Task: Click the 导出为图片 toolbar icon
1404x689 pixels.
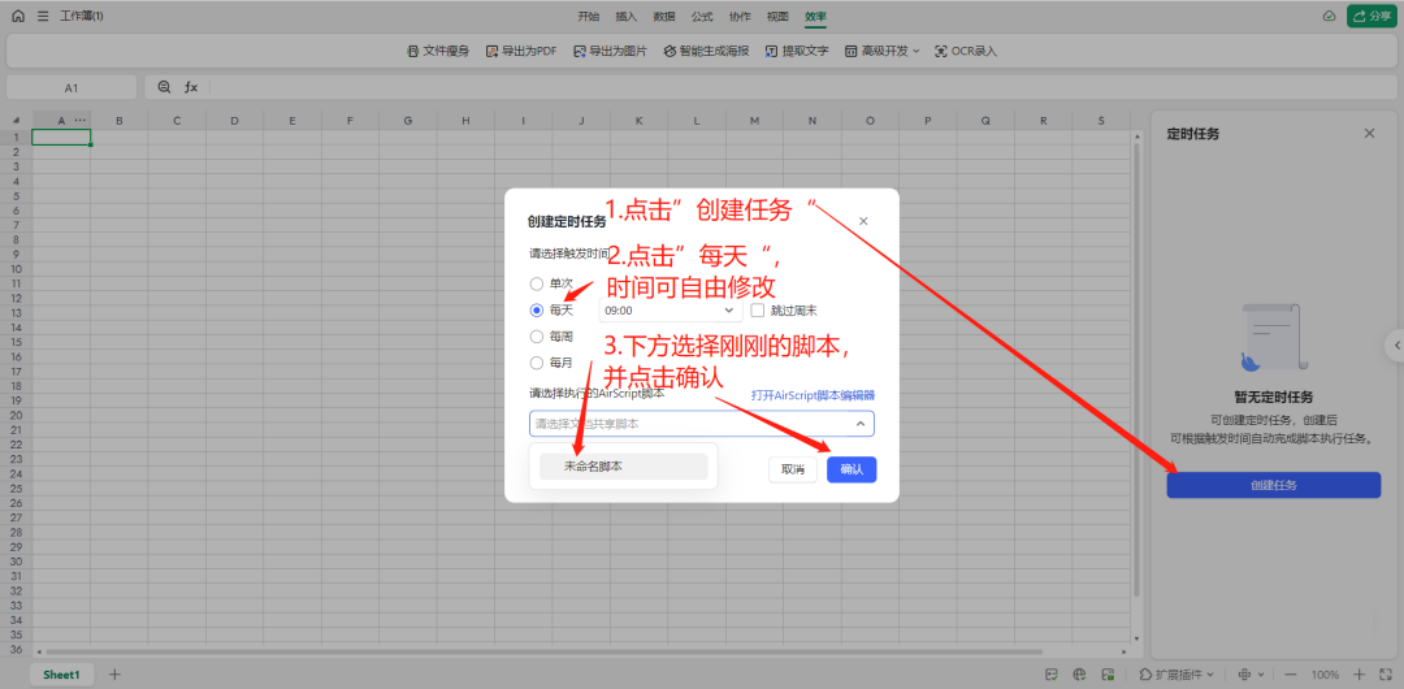Action: pyautogui.click(x=579, y=51)
